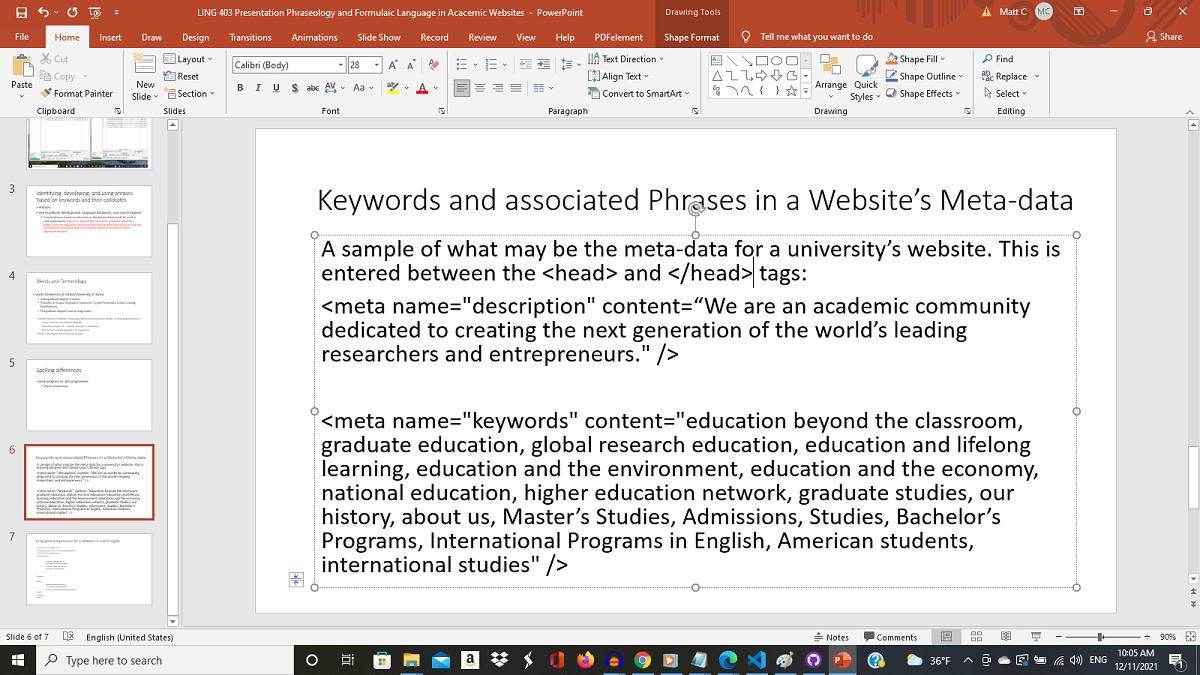Click the Share button

click(x=1164, y=37)
